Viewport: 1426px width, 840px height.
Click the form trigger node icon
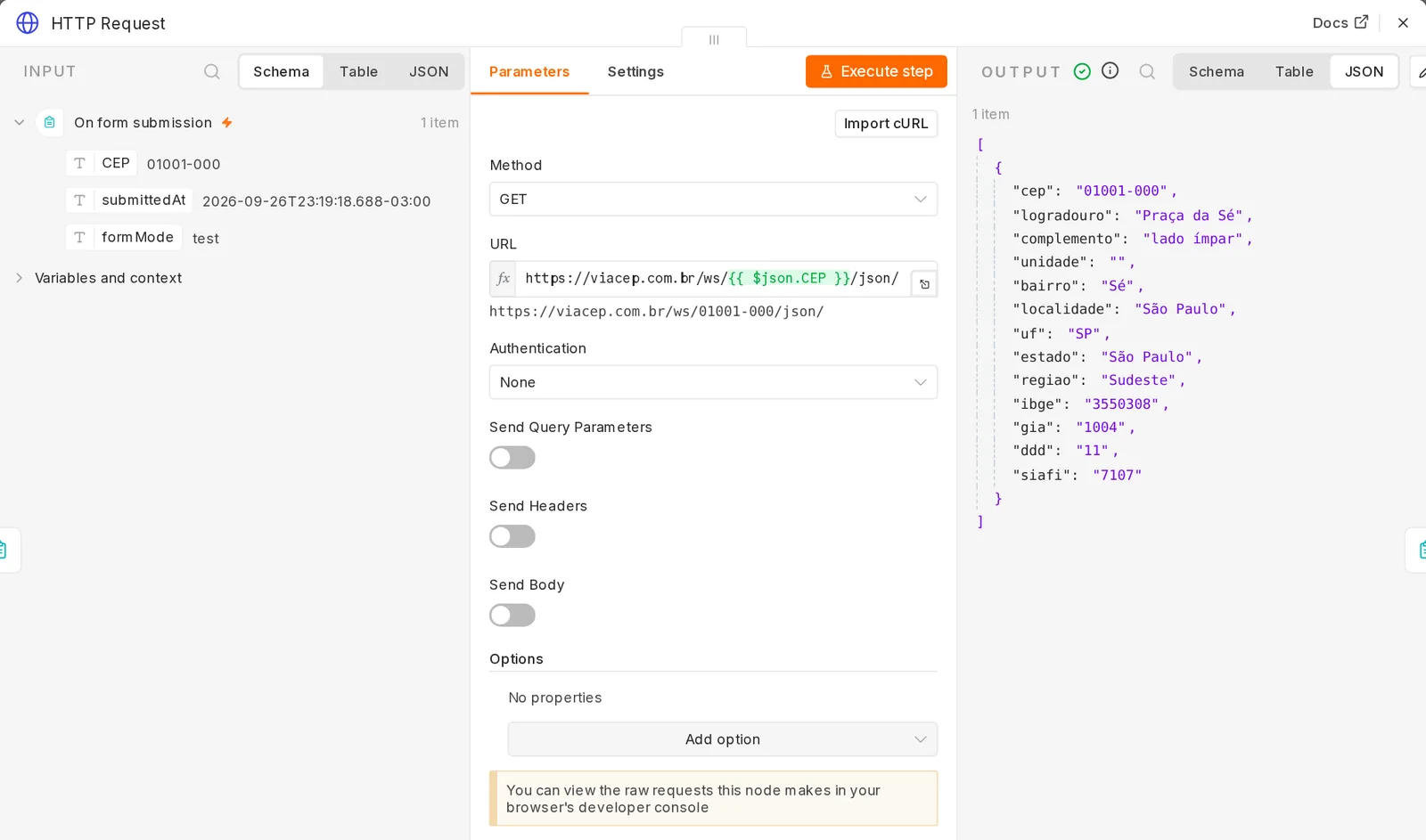click(x=50, y=122)
